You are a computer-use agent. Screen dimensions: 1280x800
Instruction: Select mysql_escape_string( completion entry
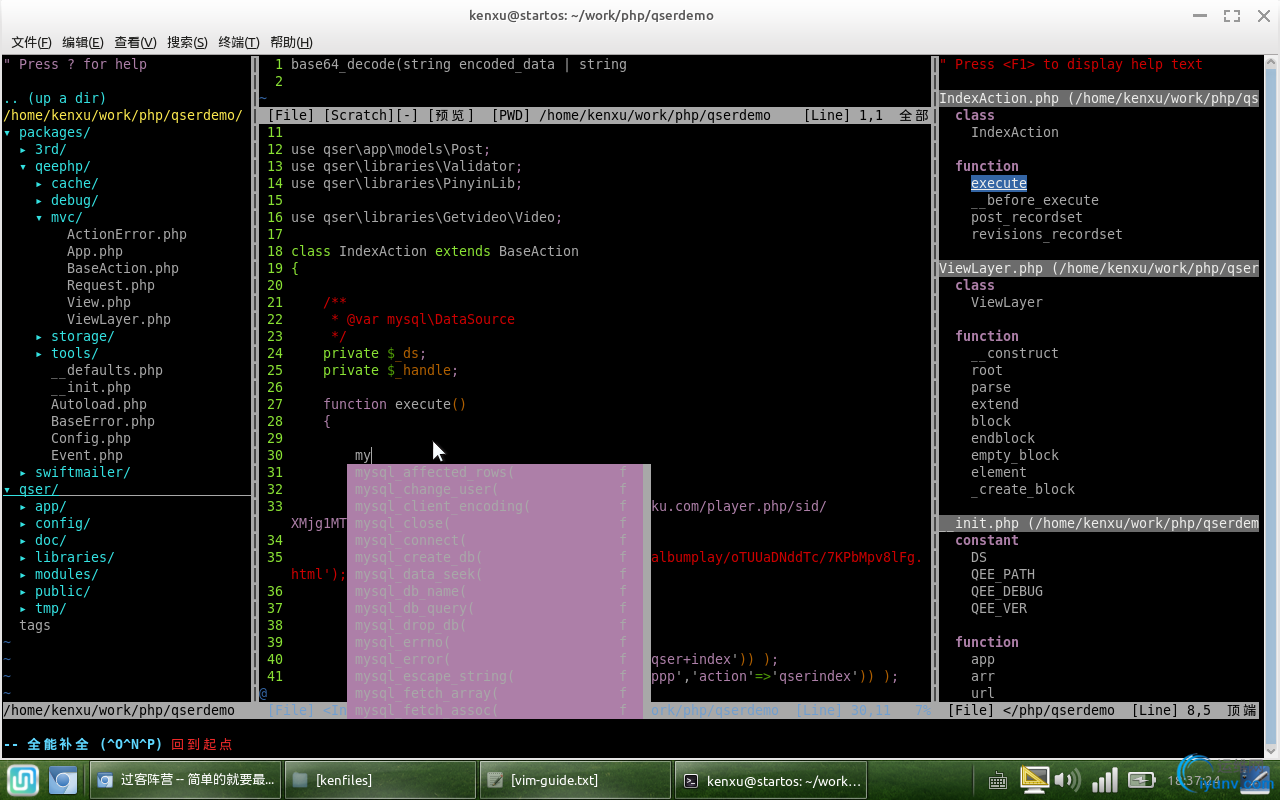495,676
